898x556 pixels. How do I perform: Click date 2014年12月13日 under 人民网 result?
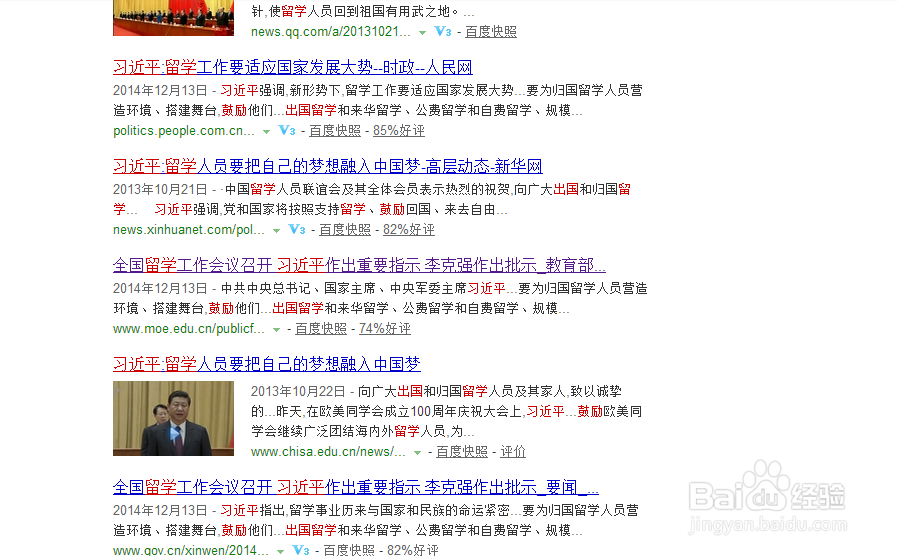coord(160,90)
